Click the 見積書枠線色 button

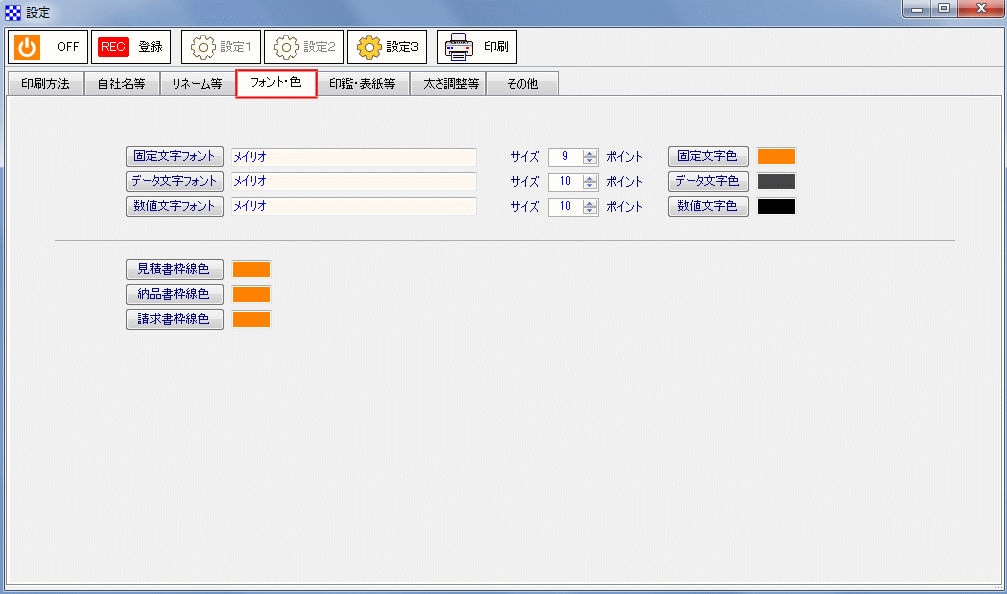[x=174, y=269]
